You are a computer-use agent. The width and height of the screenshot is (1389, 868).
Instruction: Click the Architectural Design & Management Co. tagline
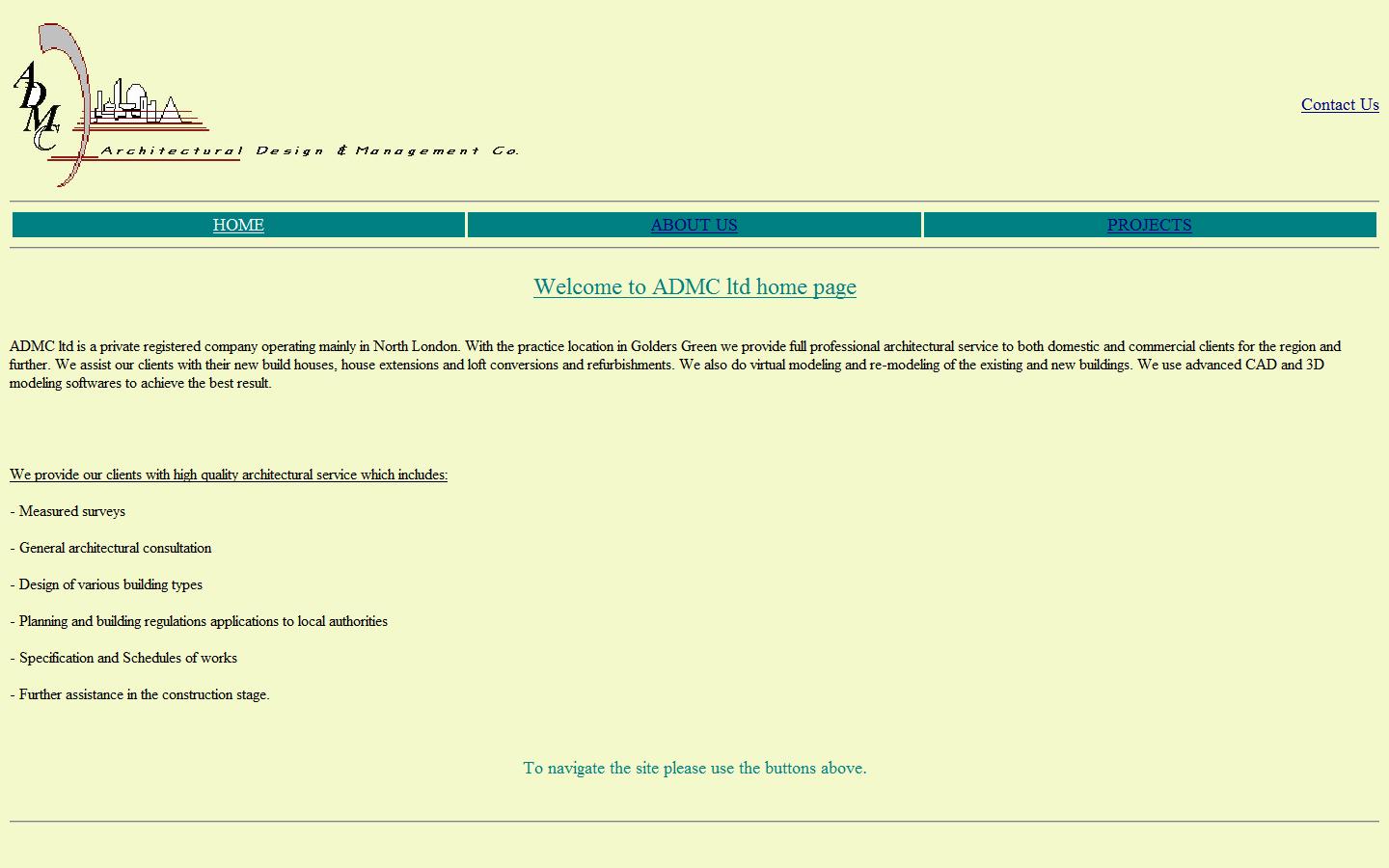coord(311,150)
